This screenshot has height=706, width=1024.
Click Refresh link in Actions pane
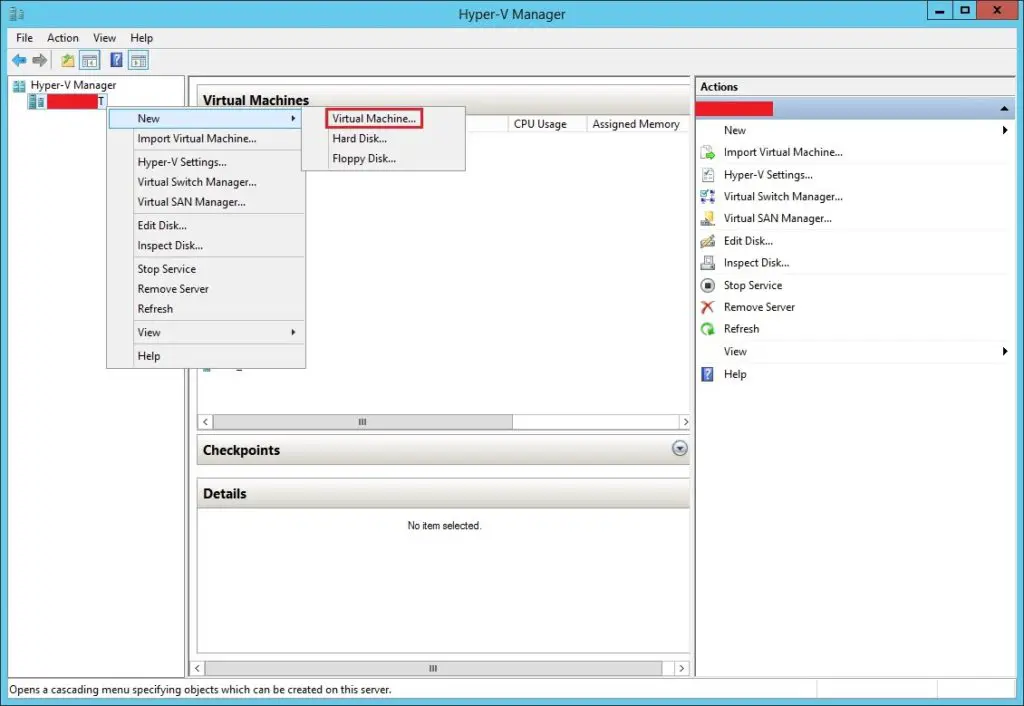point(742,329)
